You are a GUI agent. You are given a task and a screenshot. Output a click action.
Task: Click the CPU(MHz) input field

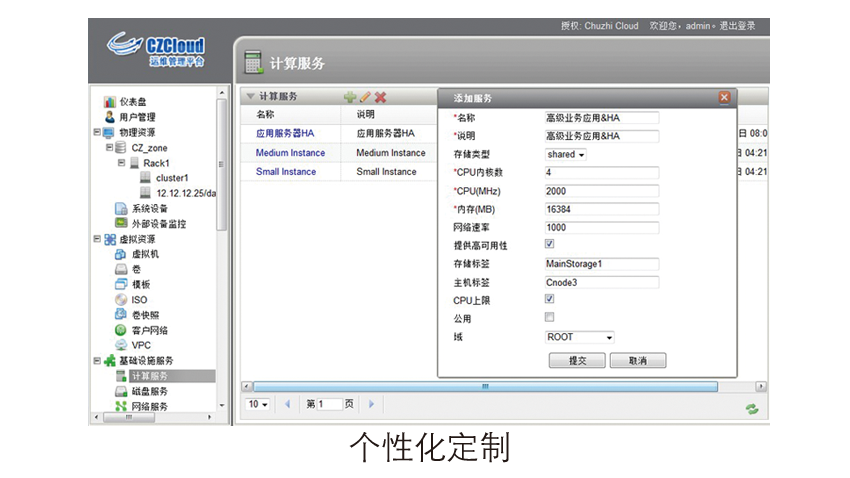(602, 191)
